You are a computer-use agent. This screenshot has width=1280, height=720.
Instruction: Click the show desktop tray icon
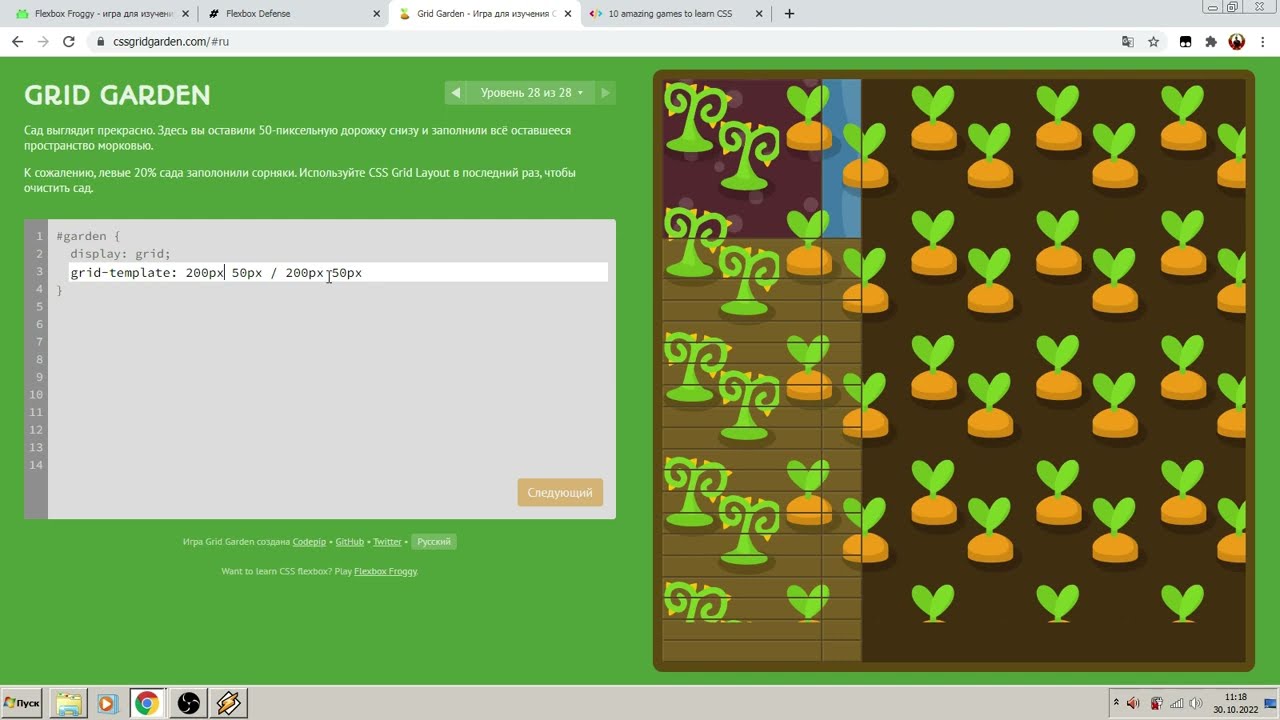pyautogui.click(x=1271, y=703)
